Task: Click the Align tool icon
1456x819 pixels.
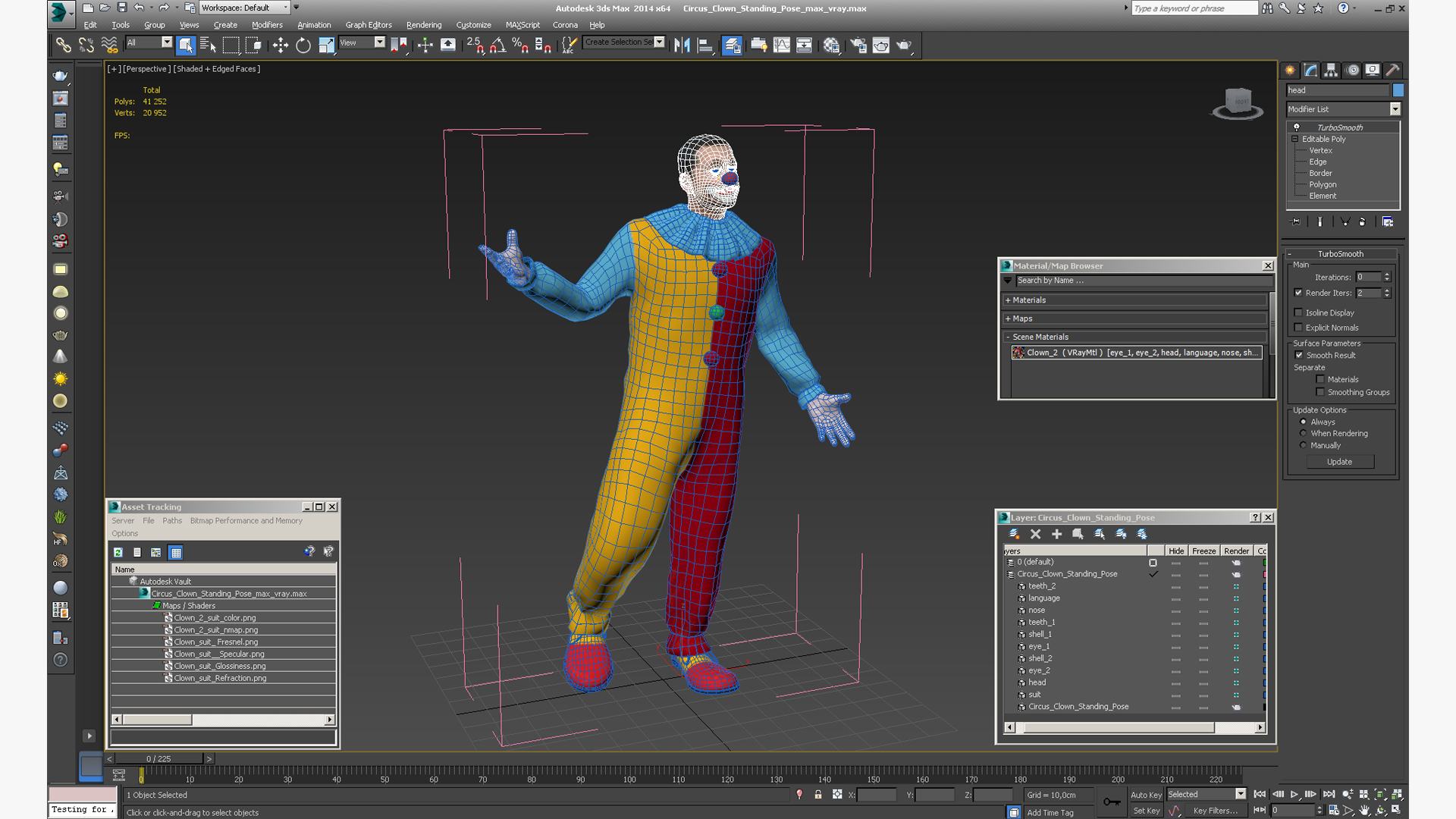Action: (x=705, y=45)
